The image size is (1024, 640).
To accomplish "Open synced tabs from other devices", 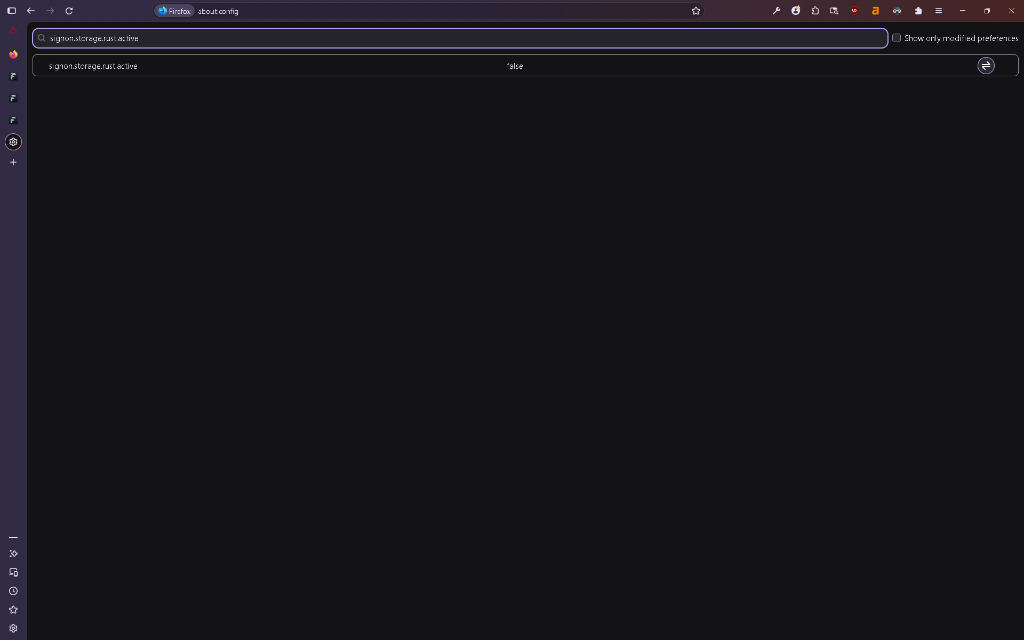I will click(x=13, y=572).
